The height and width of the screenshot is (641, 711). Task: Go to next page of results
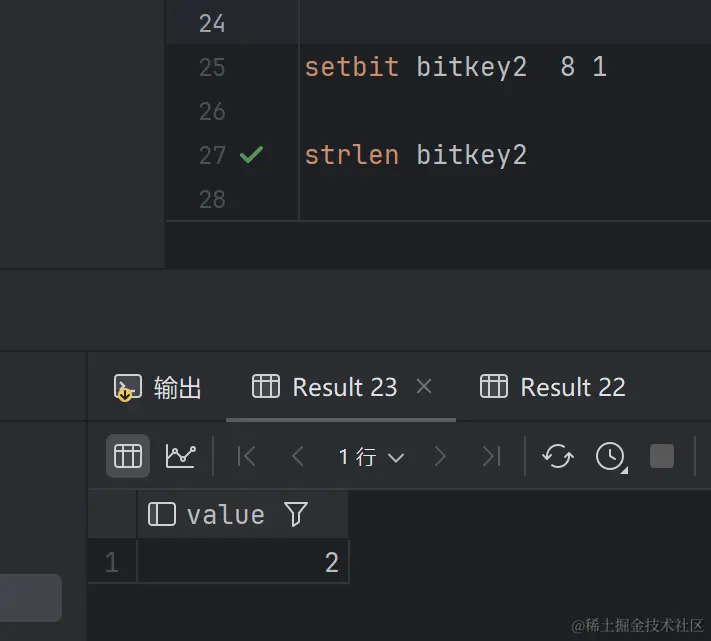tap(440, 456)
